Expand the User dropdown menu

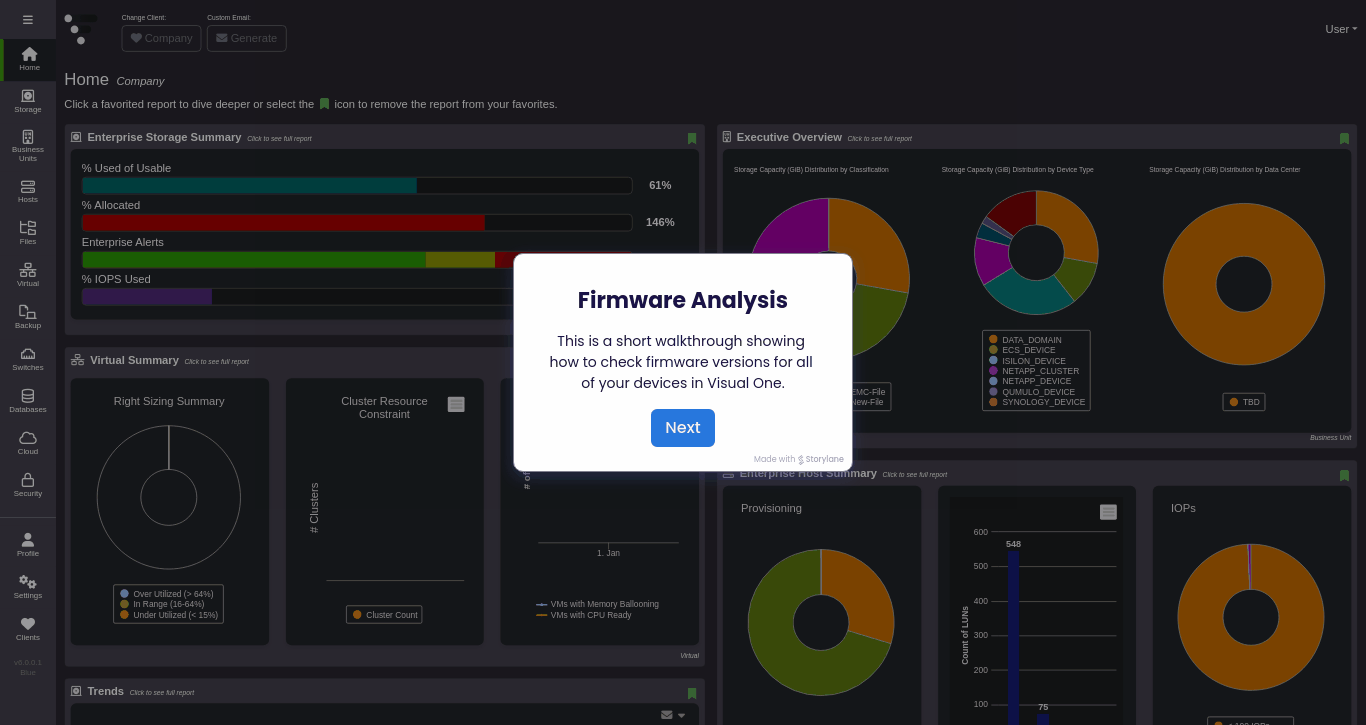tap(1341, 29)
